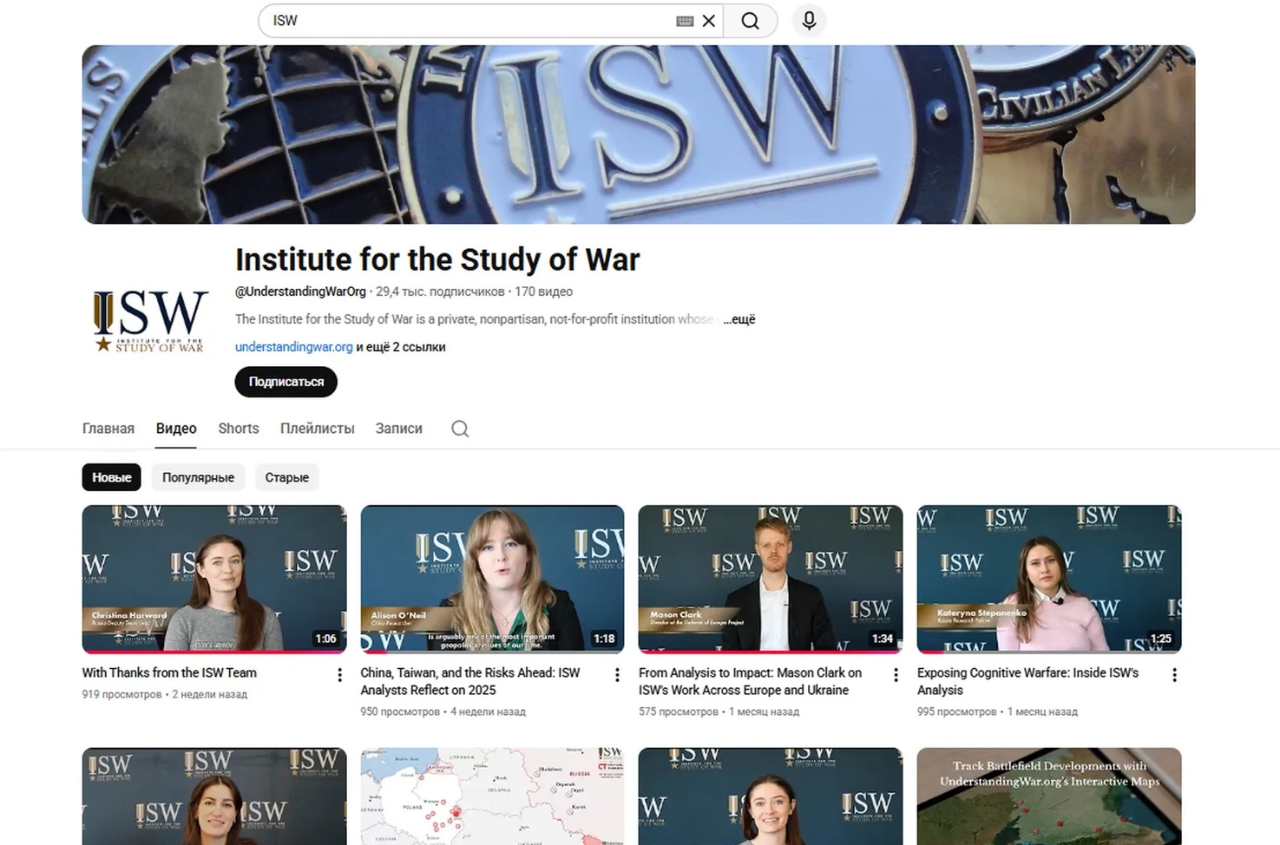Switch to the Shorts tab

[238, 429]
